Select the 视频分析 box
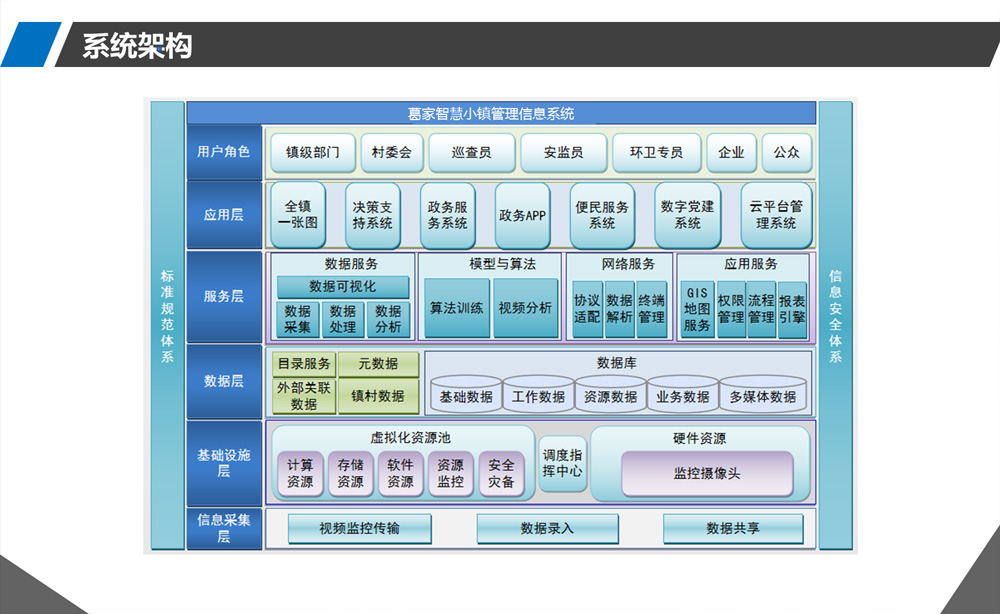 [x=525, y=308]
